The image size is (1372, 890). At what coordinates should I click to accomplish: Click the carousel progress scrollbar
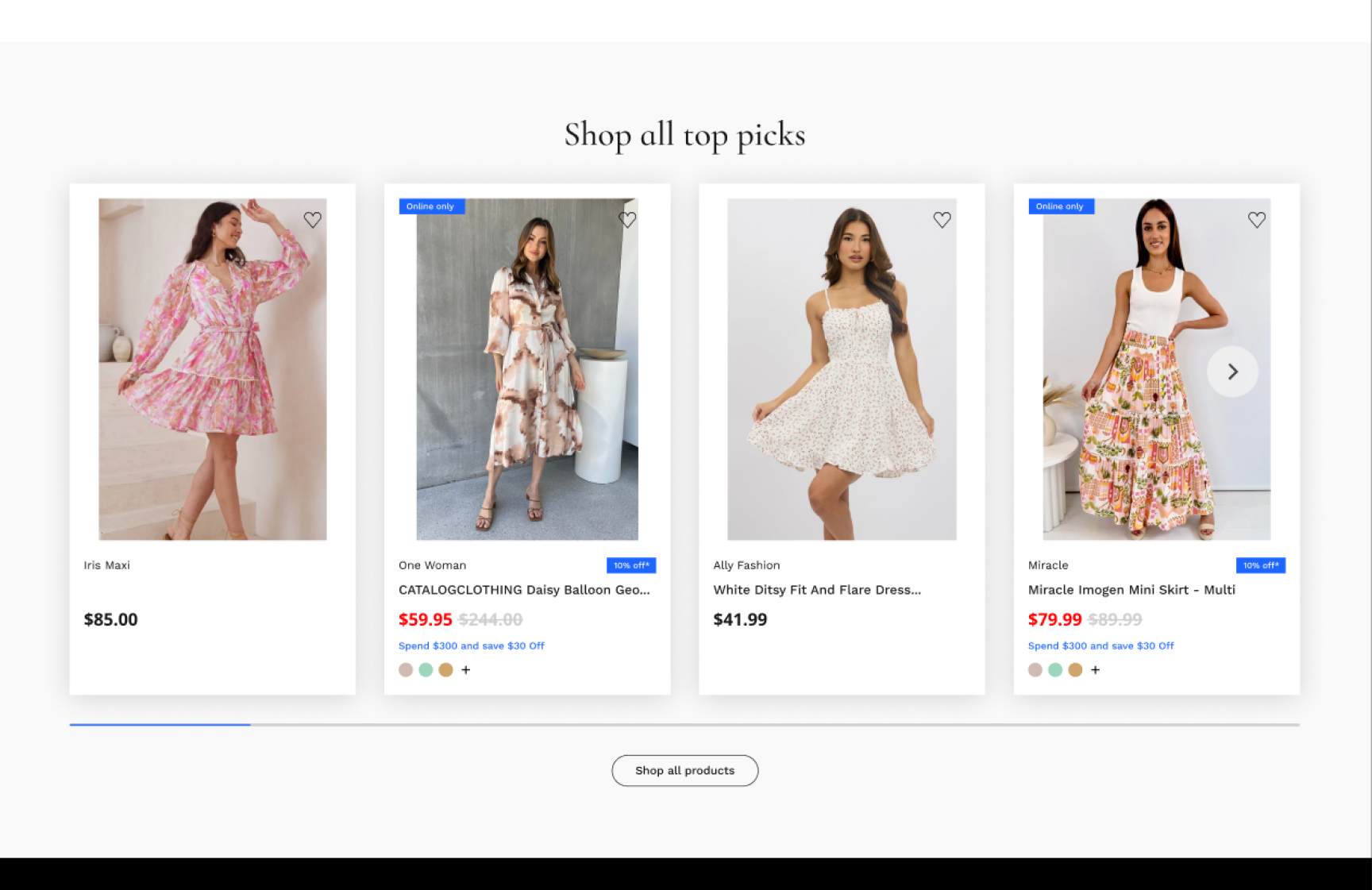(x=684, y=725)
